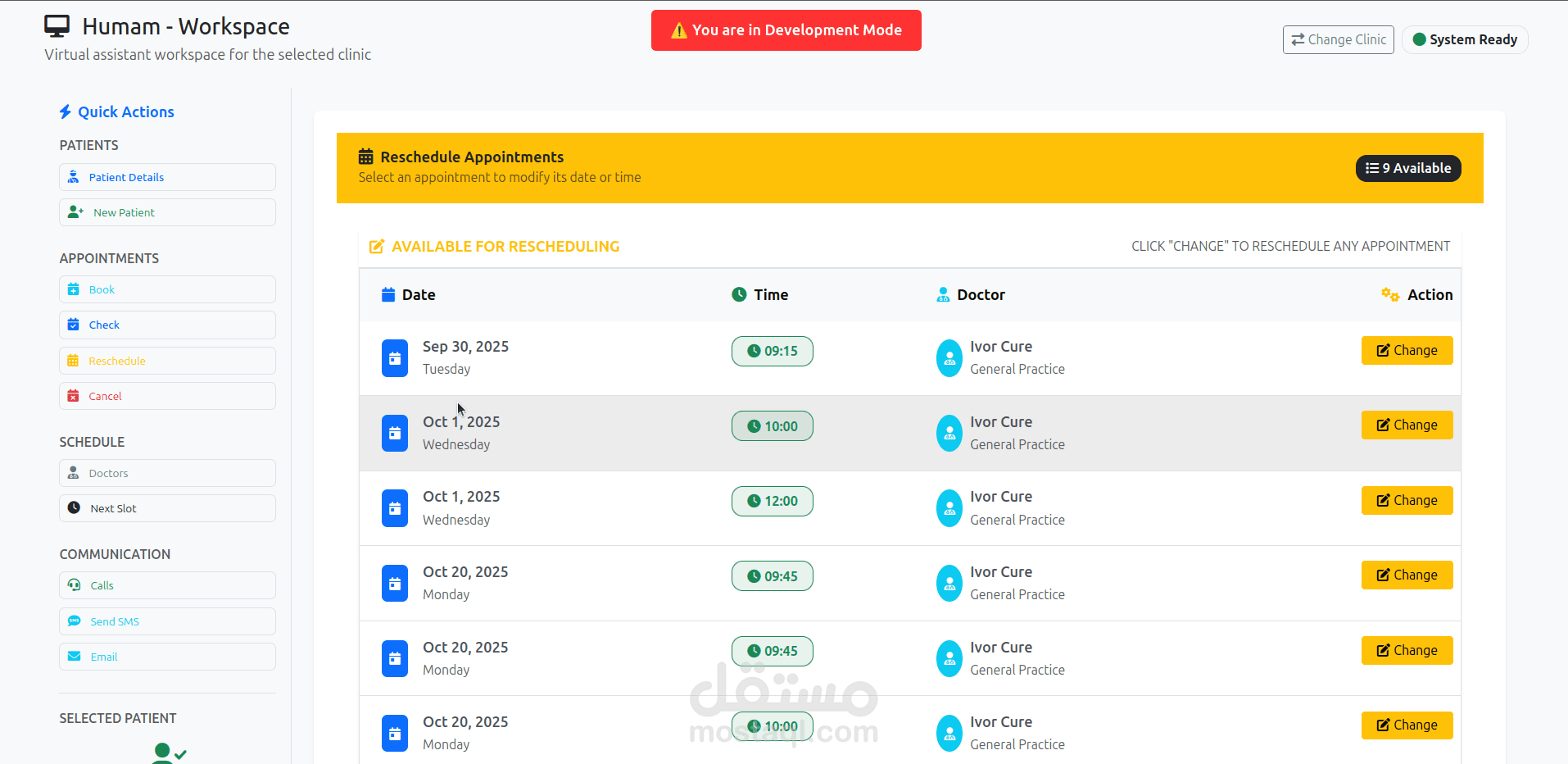Select New Patient in sidebar

[x=167, y=212]
